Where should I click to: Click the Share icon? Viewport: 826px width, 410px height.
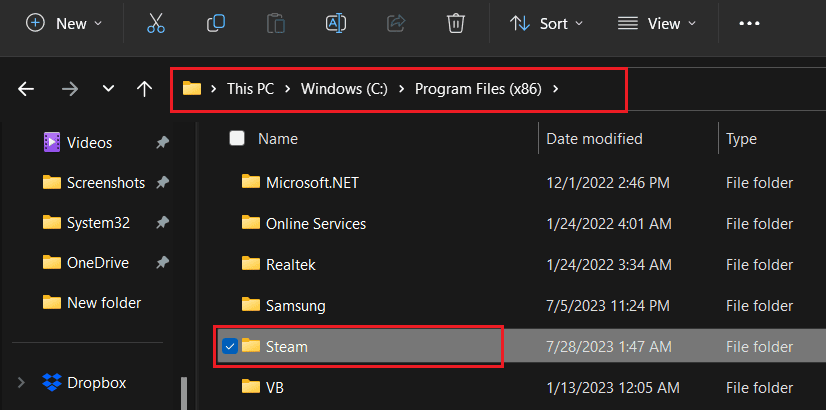(x=396, y=23)
